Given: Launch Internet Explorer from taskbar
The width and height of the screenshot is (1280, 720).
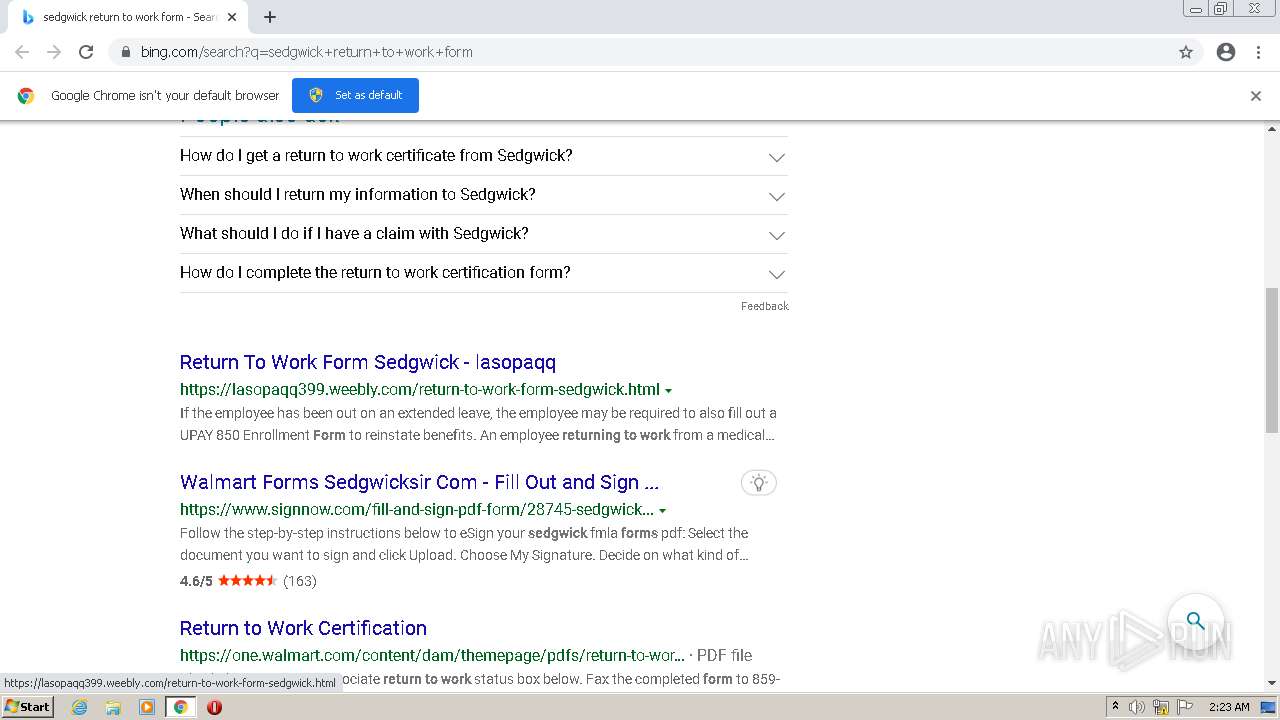Looking at the screenshot, I should click(79, 707).
